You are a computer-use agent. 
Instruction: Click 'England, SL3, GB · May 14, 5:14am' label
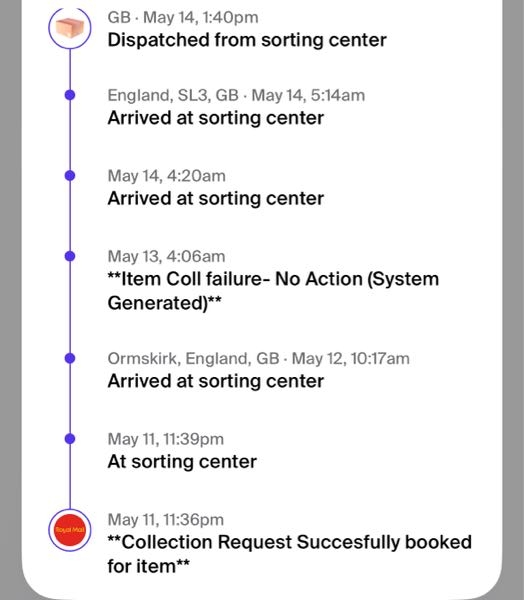tap(236, 95)
